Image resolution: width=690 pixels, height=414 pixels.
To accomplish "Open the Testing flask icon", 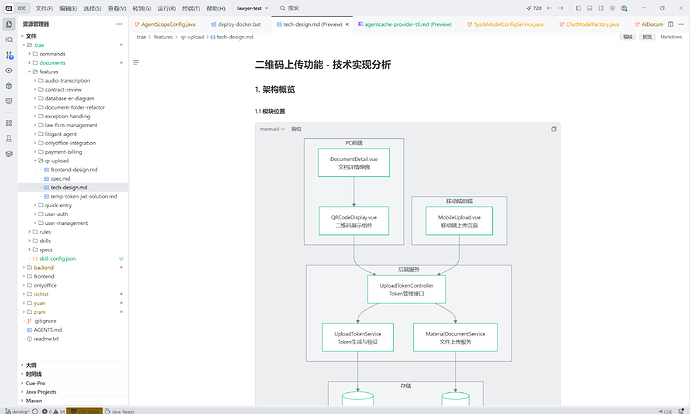I will coord(9,139).
